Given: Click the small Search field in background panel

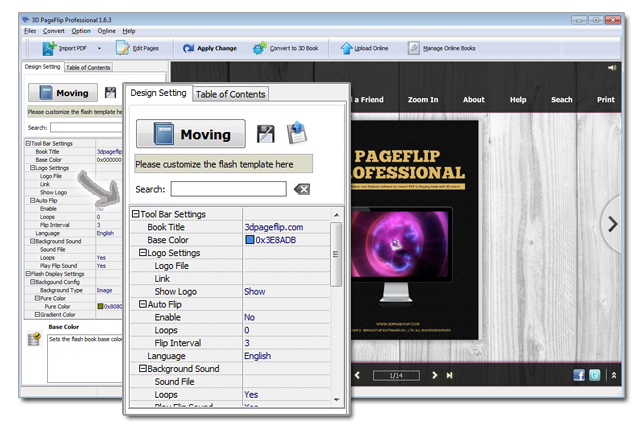Looking at the screenshot, I should point(87,128).
